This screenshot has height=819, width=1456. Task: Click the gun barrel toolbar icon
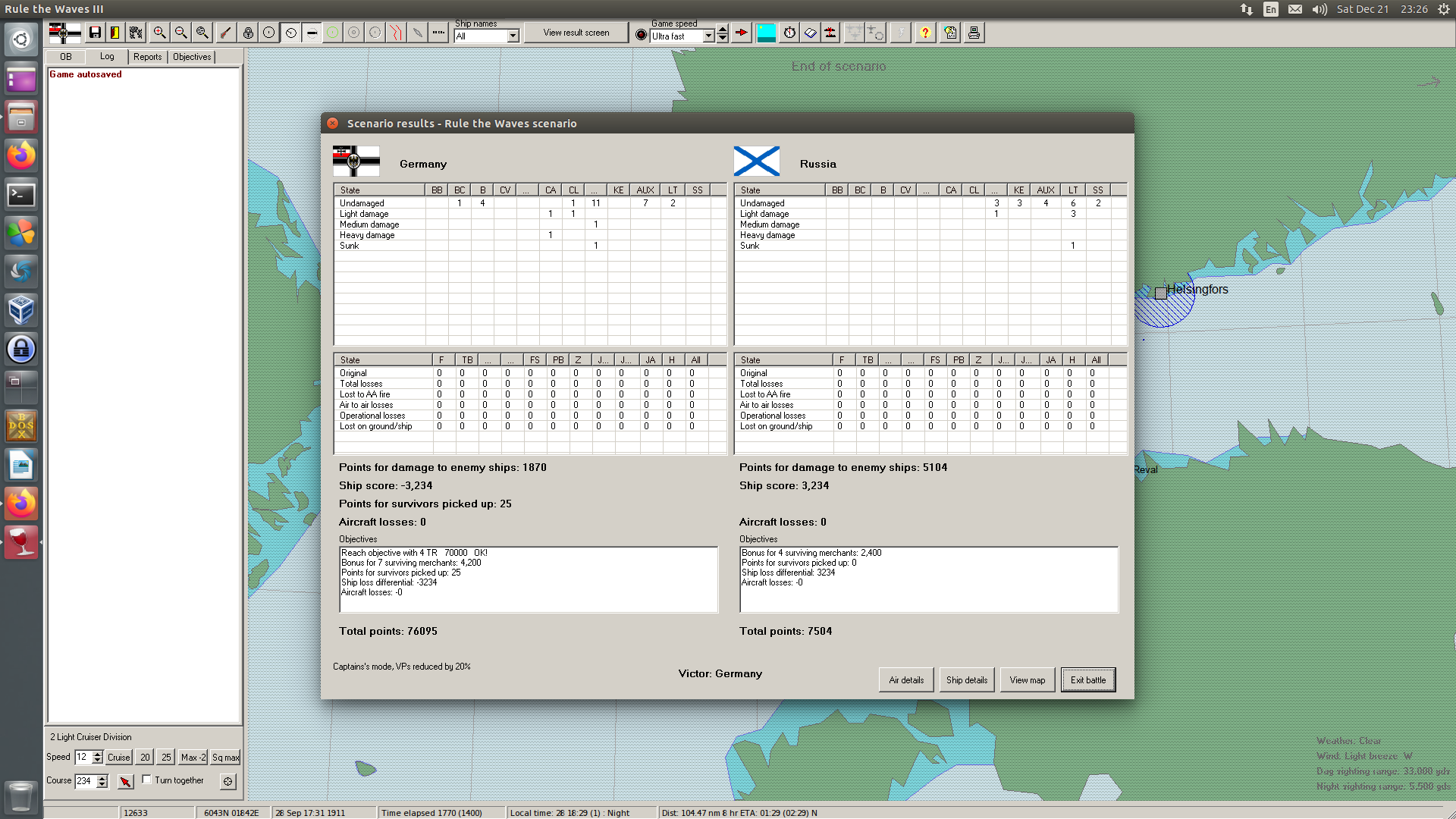(x=225, y=33)
